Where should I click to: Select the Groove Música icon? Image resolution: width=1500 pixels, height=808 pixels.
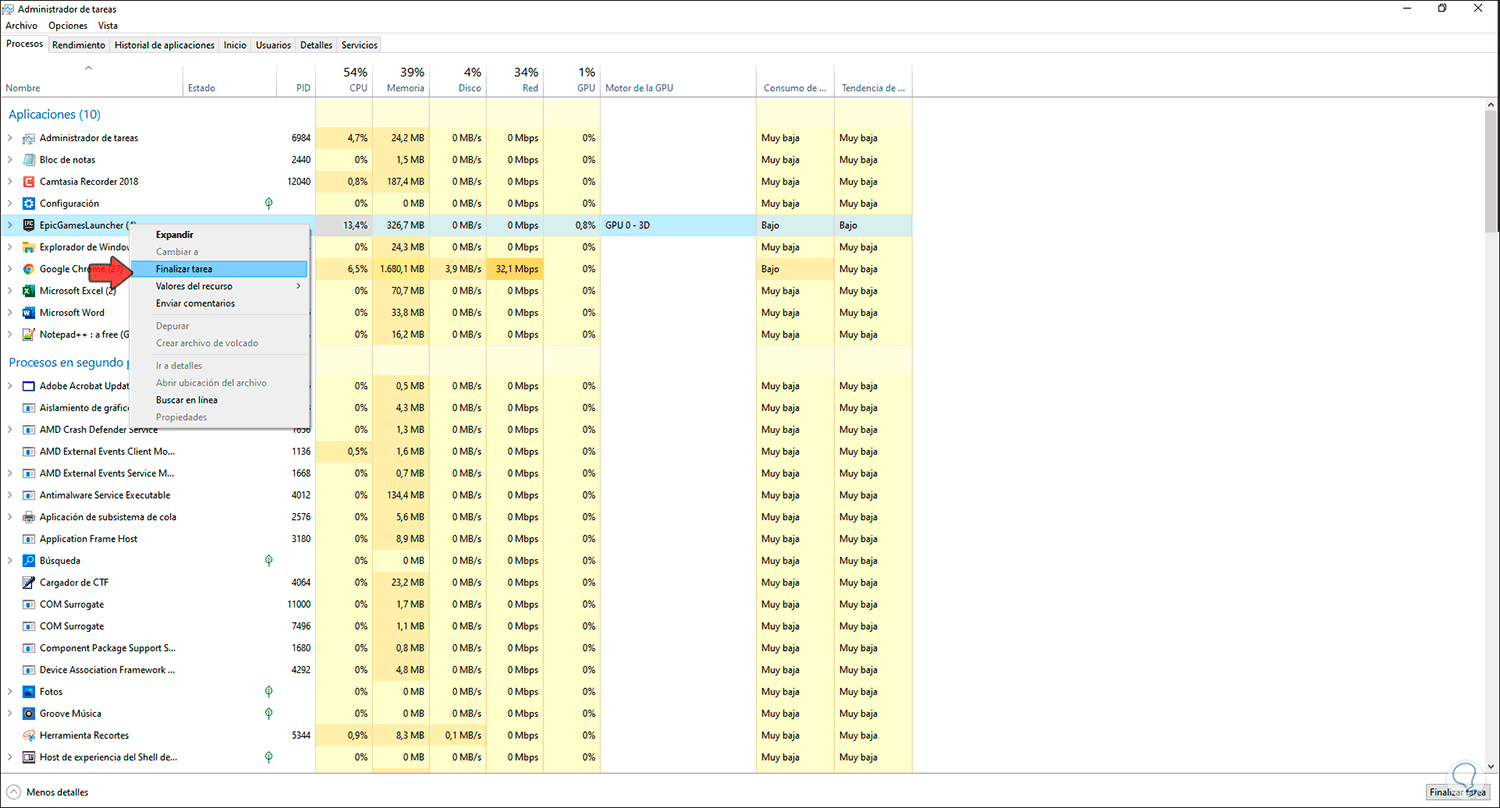pyautogui.click(x=28, y=714)
